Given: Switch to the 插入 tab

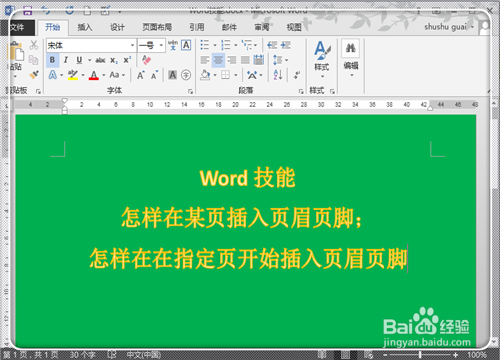Looking at the screenshot, I should tap(85, 27).
